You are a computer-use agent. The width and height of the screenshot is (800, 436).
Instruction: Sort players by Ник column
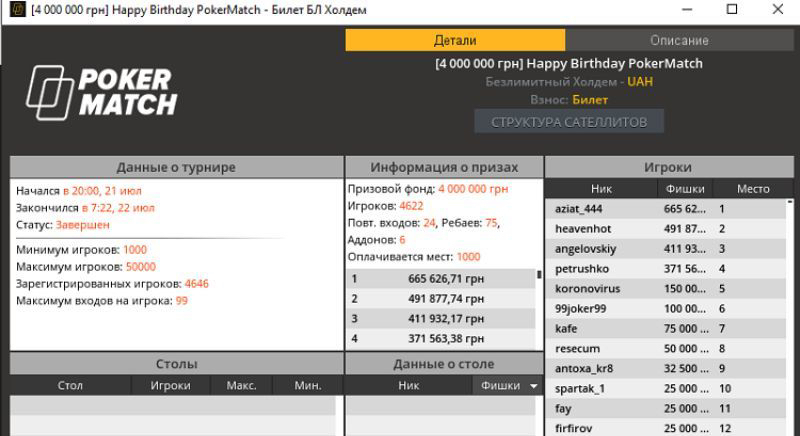pos(601,188)
